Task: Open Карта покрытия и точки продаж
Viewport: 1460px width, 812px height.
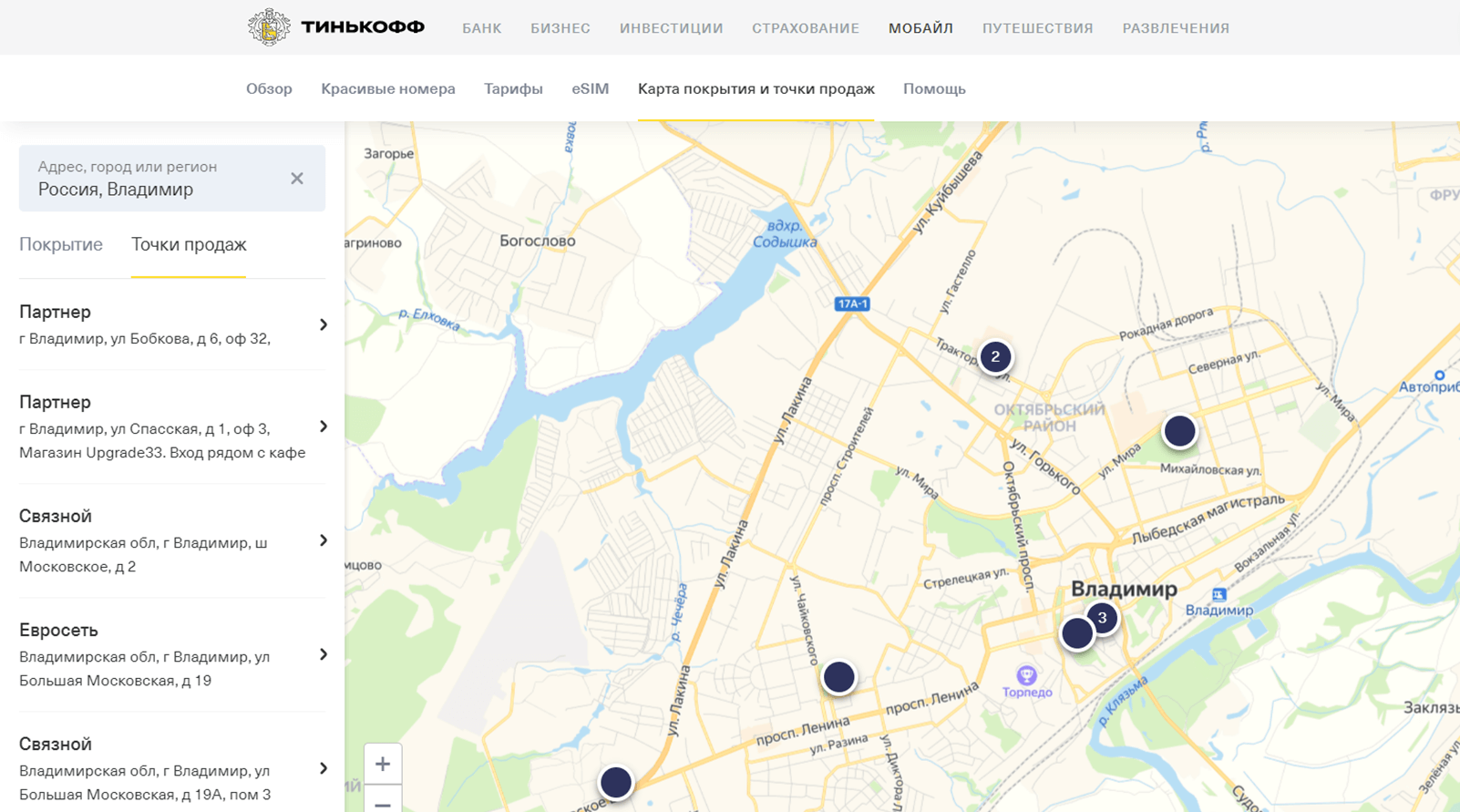Action: pos(756,88)
